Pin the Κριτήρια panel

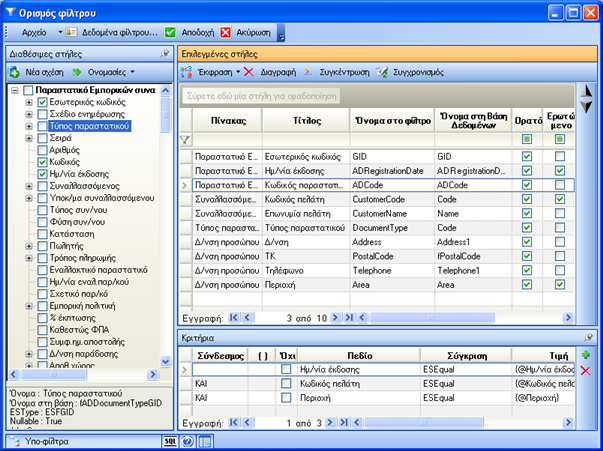(x=588, y=338)
